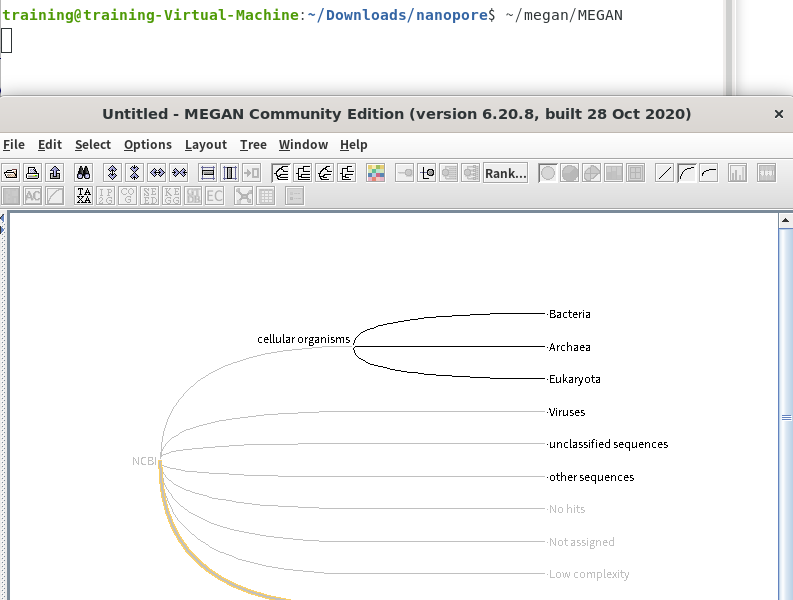The height and width of the screenshot is (600, 793).
Task: Click the TAXA viewer icon
Action: pyautogui.click(x=83, y=195)
